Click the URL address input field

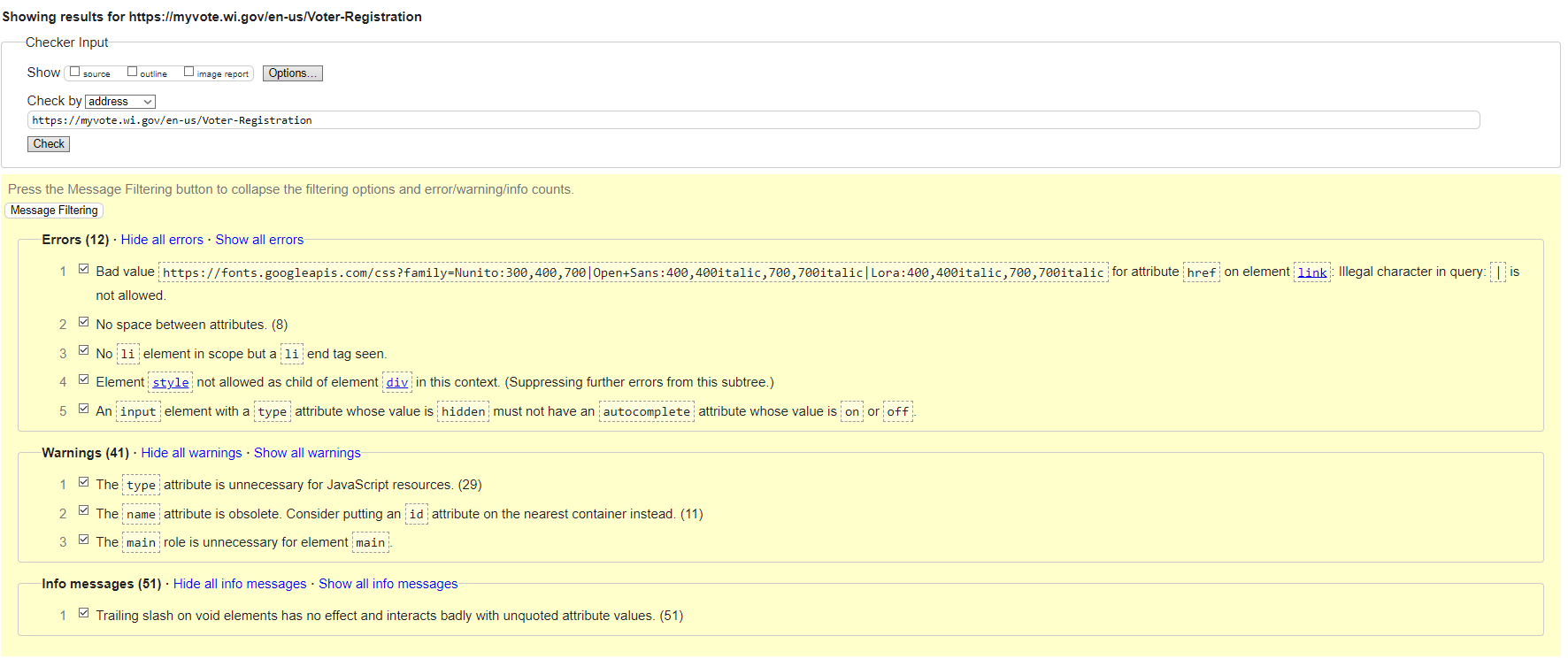click(x=753, y=120)
